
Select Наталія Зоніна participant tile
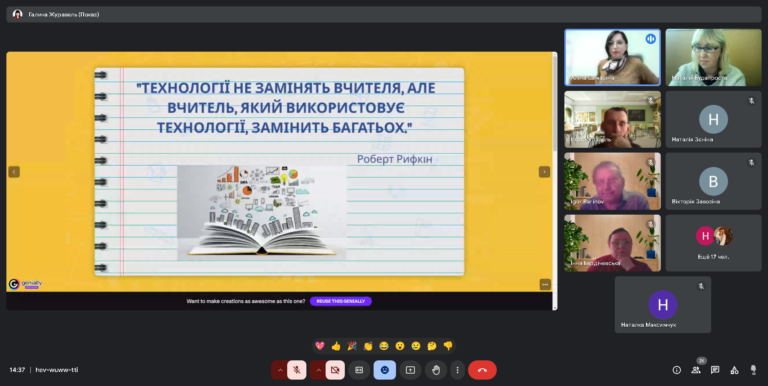713,120
